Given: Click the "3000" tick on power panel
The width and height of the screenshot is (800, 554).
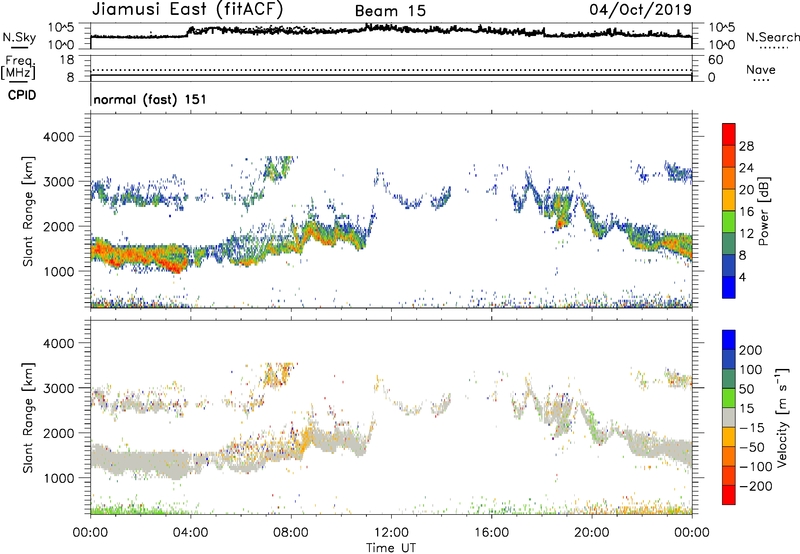Looking at the screenshot, I should (x=59, y=182).
